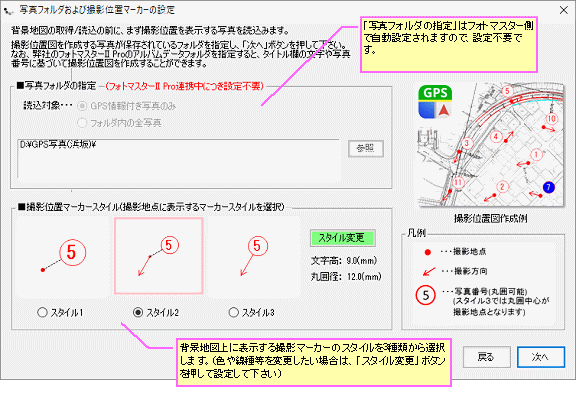Viewport: 576px width, 396px height.
Task: Click the red 撮影方向 arrow legend icon
Action: (429, 271)
